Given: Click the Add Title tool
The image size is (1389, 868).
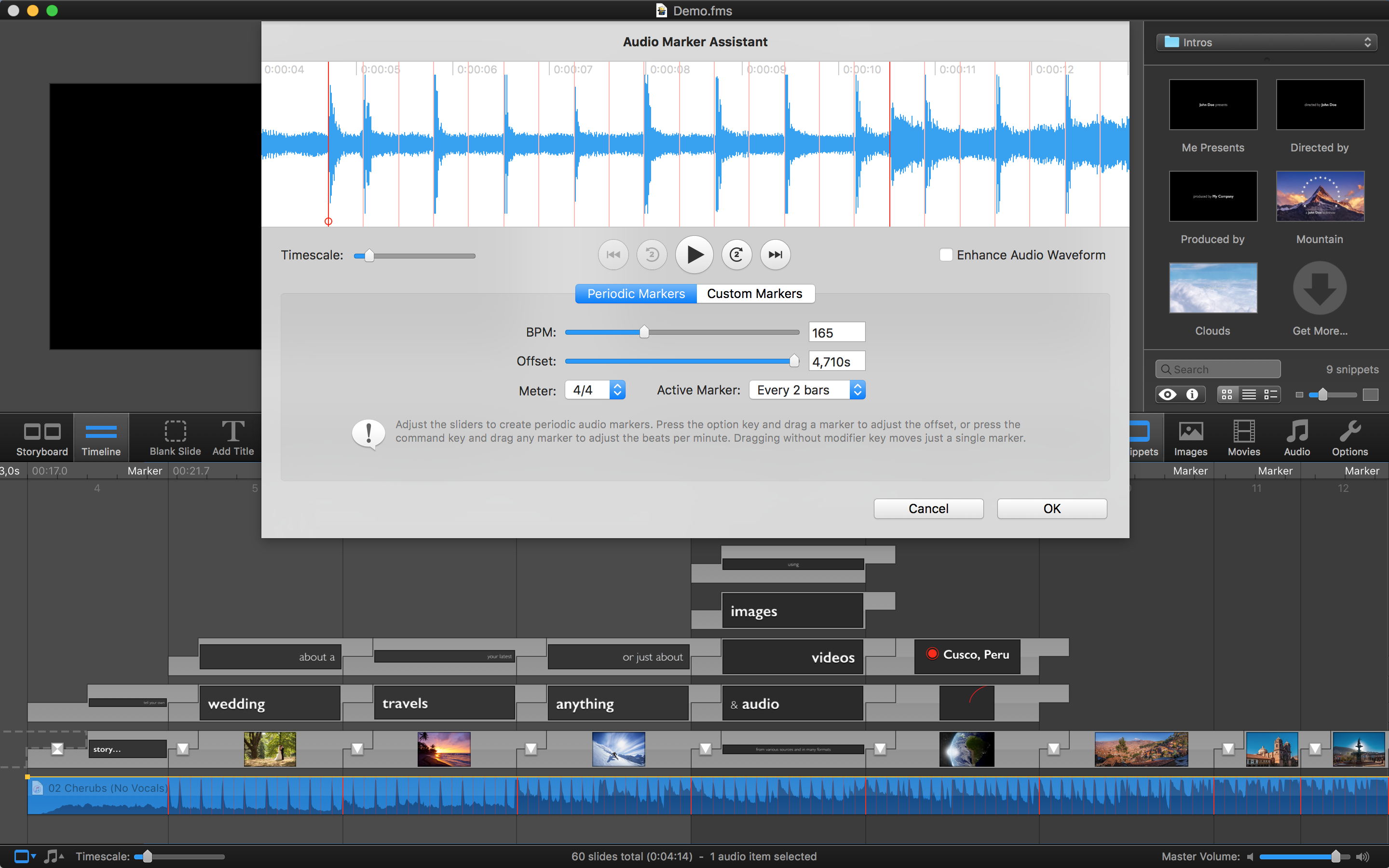Looking at the screenshot, I should [x=233, y=439].
